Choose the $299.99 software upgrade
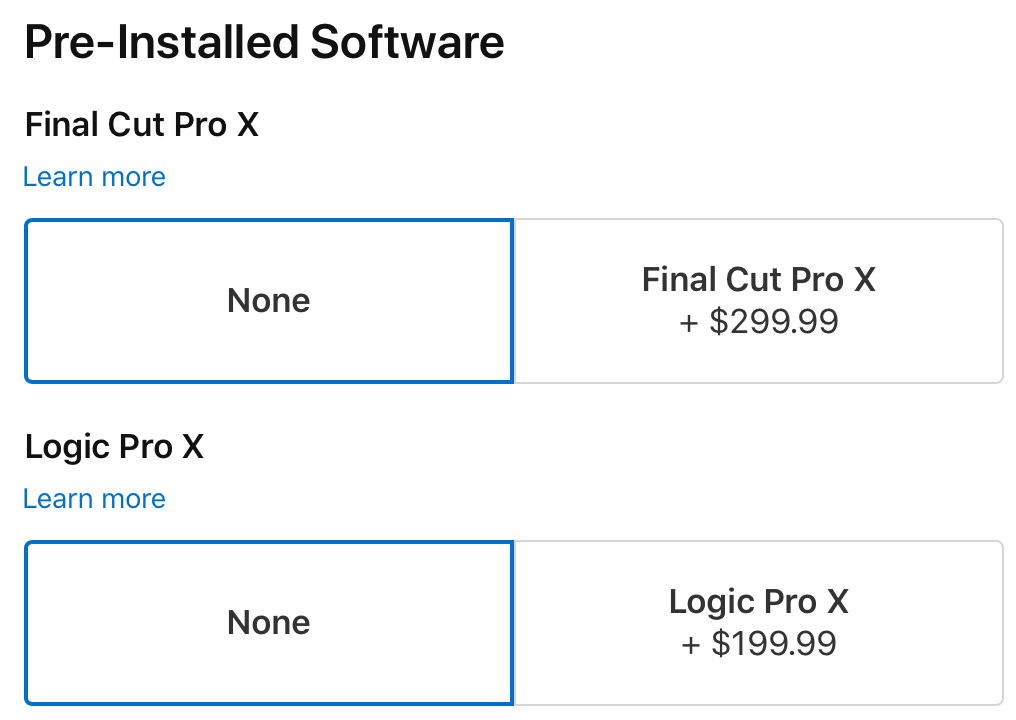Viewport: 1016px width, 720px height. tap(757, 300)
